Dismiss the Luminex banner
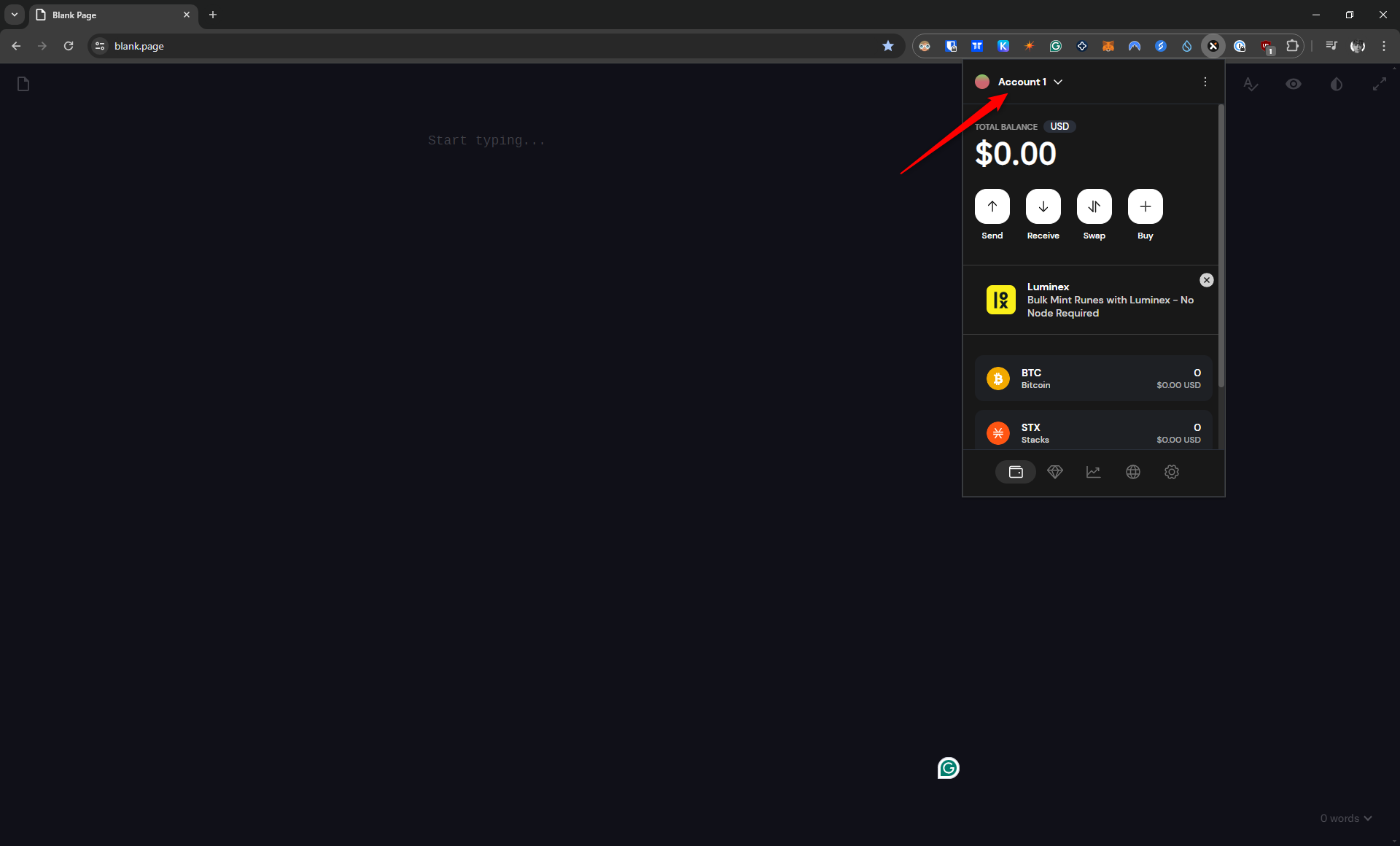The height and width of the screenshot is (846, 1400). click(x=1206, y=280)
